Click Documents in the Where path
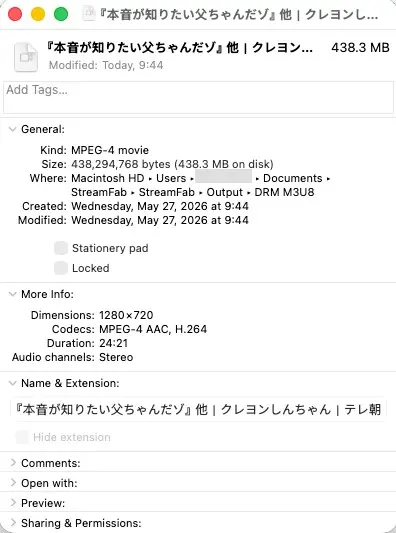The width and height of the screenshot is (396, 533). point(293,178)
